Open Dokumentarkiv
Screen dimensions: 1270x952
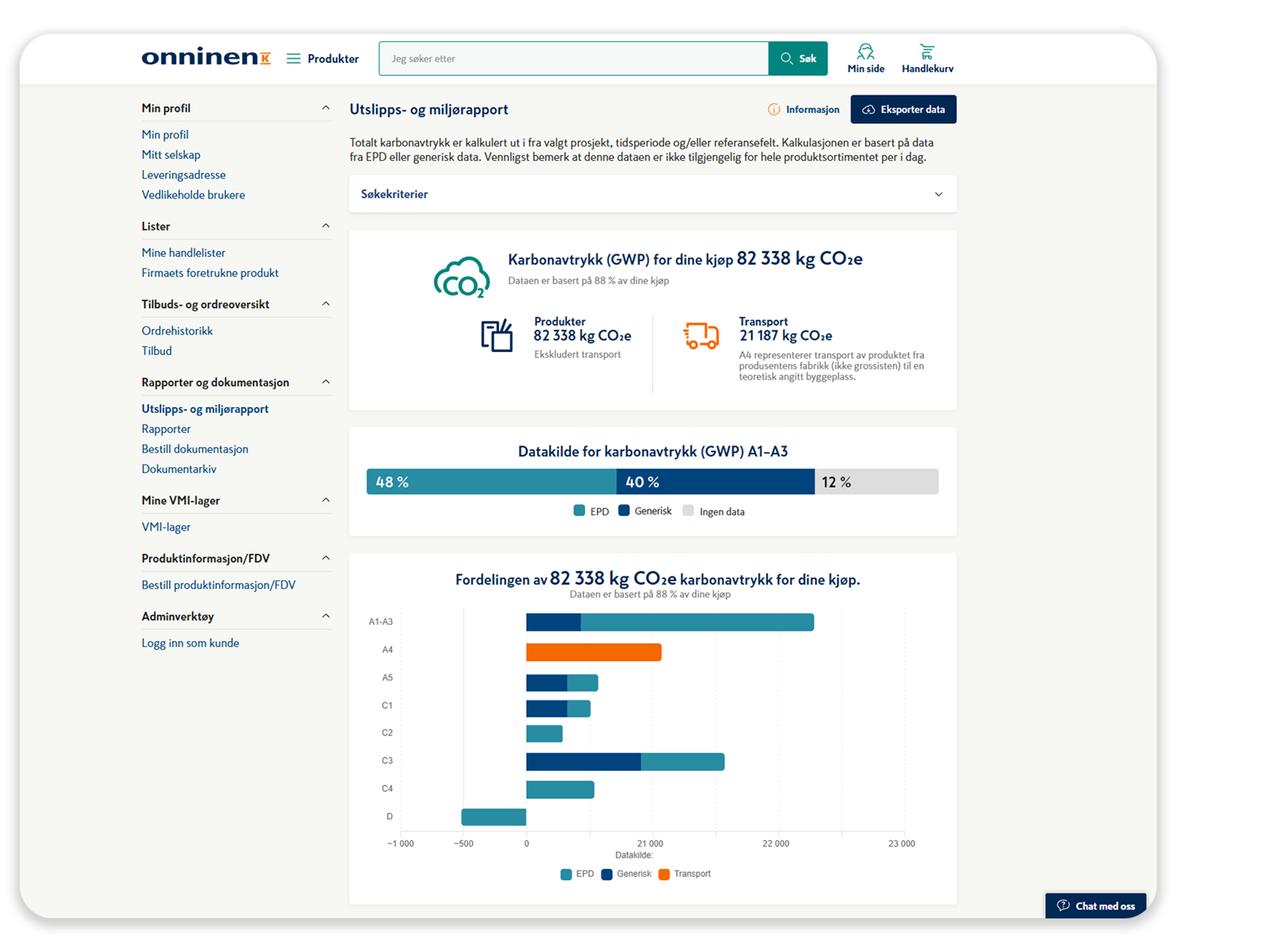[179, 469]
